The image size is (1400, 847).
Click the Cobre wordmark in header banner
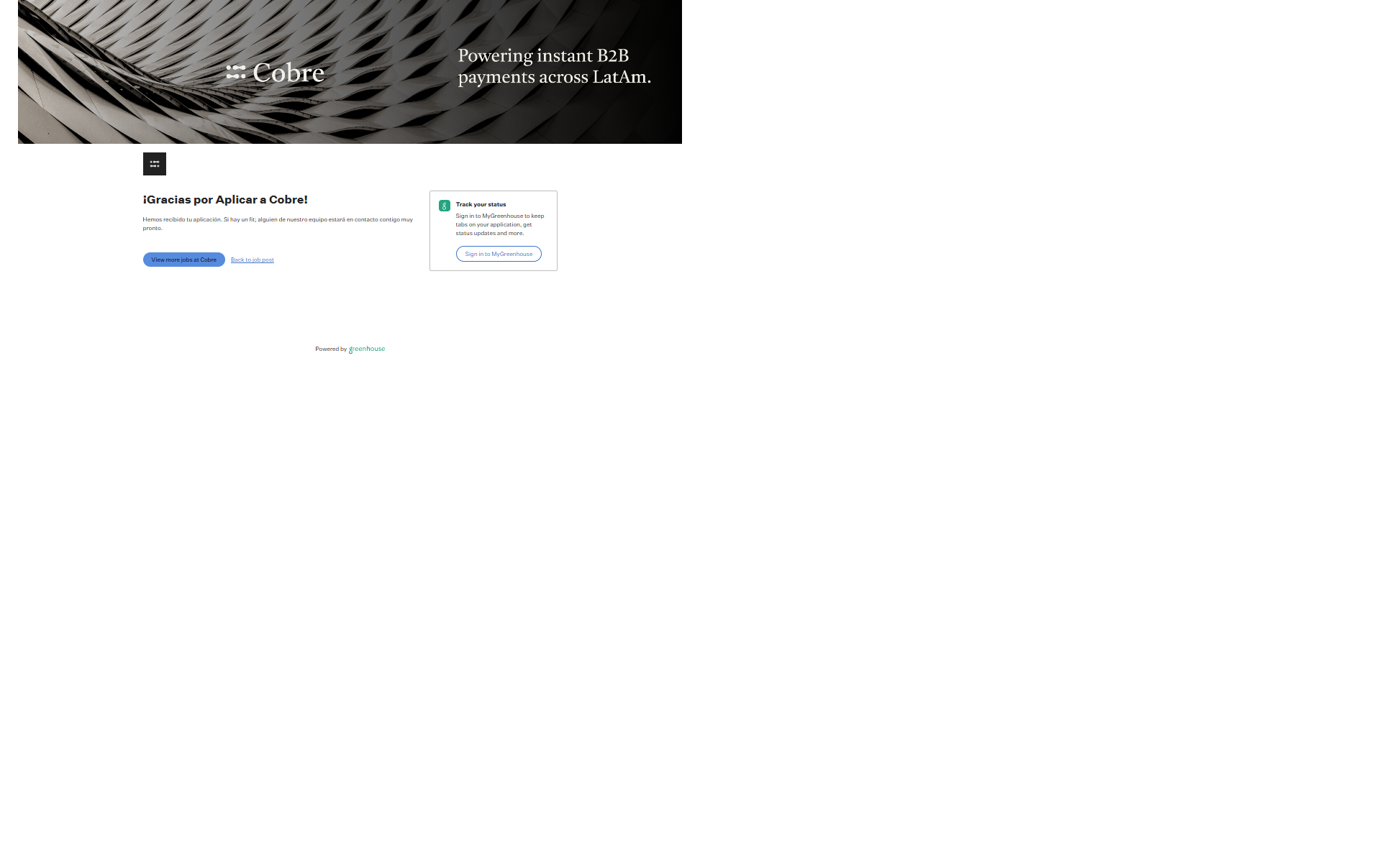click(x=288, y=73)
